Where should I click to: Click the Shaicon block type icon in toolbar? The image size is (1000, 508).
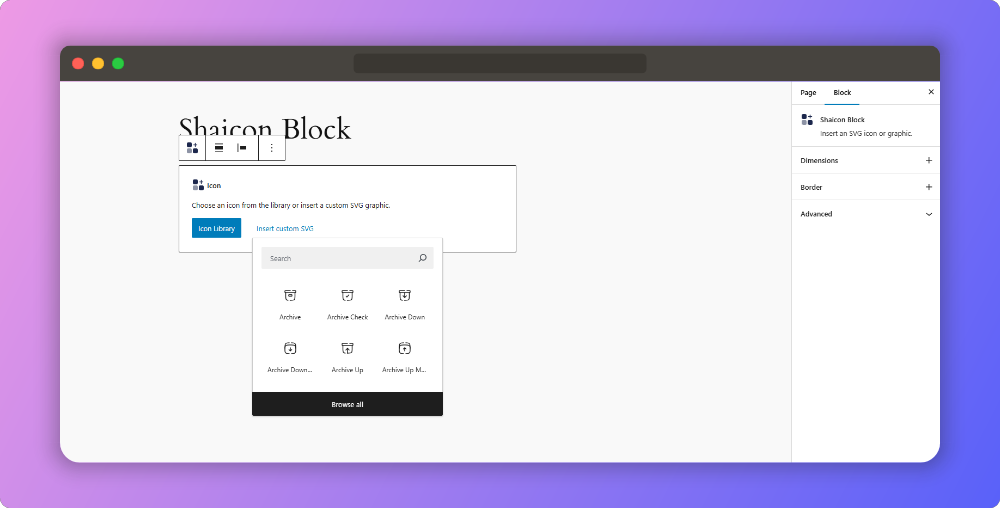coord(192,148)
